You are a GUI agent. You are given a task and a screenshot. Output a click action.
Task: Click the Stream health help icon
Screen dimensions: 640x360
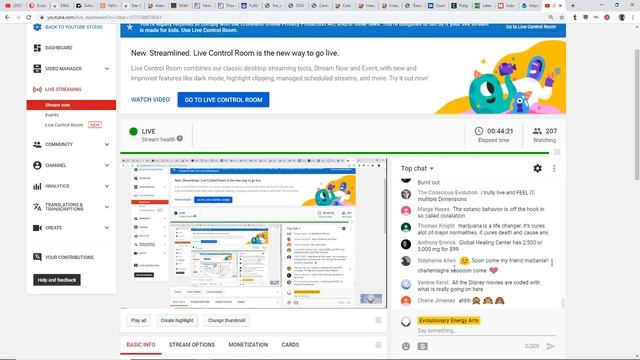pyautogui.click(x=180, y=139)
